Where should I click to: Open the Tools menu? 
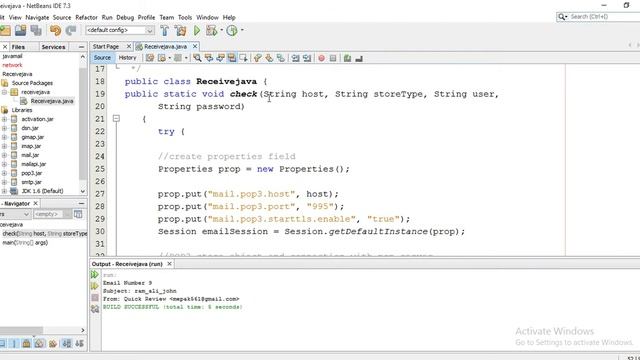(185, 18)
